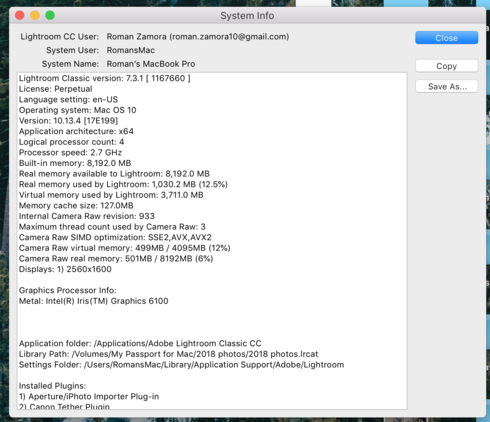Select the Lightroom Classic version line
This screenshot has width=490, height=422.
click(105, 78)
